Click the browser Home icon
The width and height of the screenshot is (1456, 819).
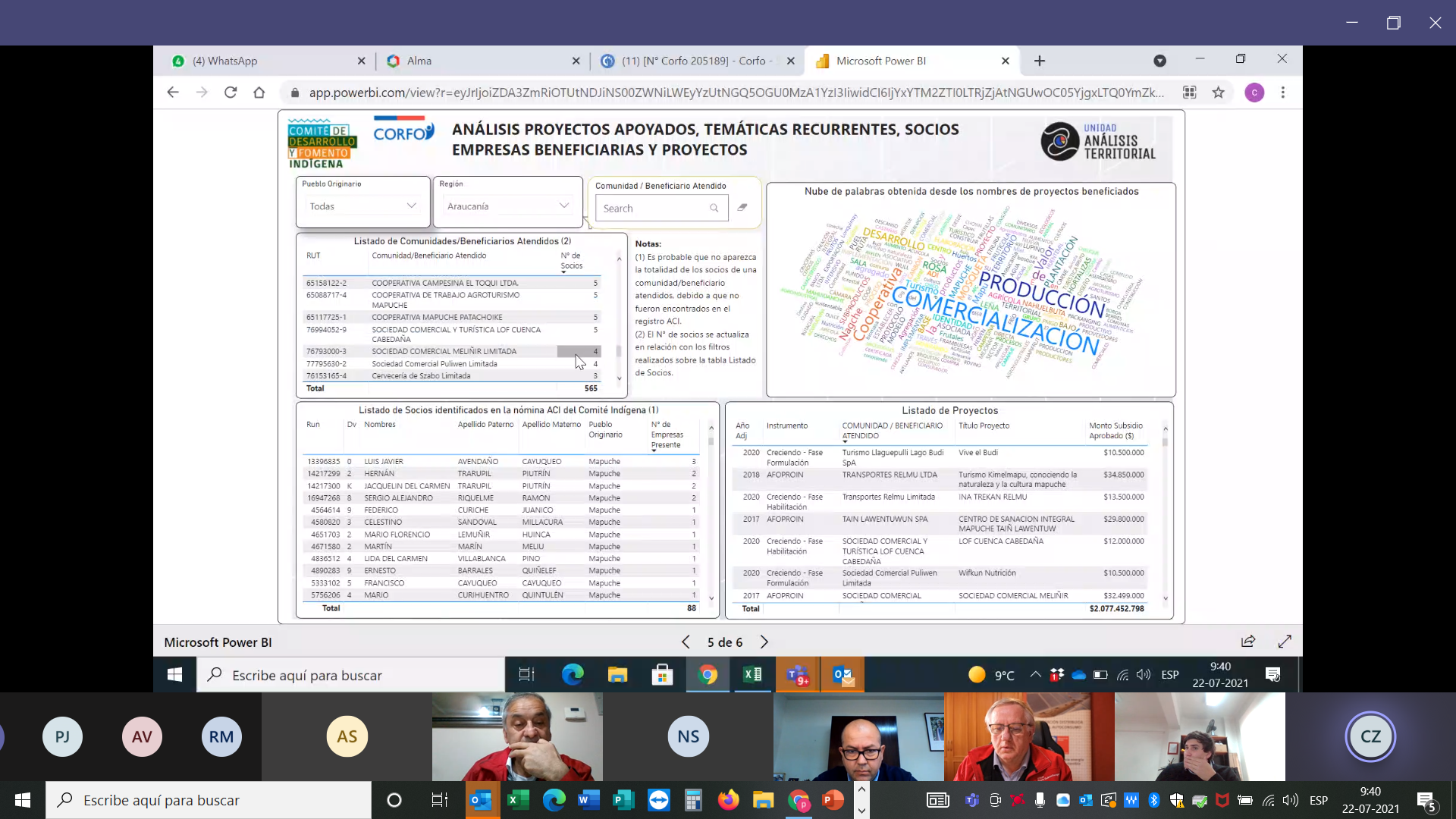[x=259, y=92]
